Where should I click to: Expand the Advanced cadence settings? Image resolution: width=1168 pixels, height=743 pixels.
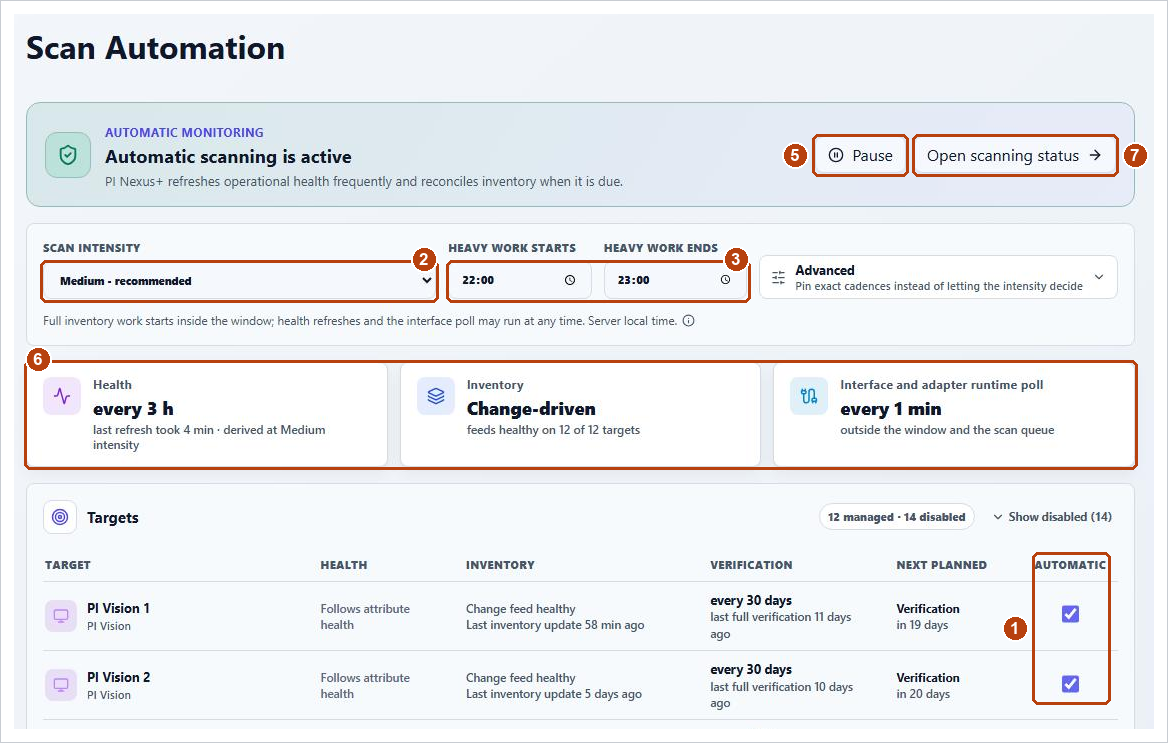938,277
